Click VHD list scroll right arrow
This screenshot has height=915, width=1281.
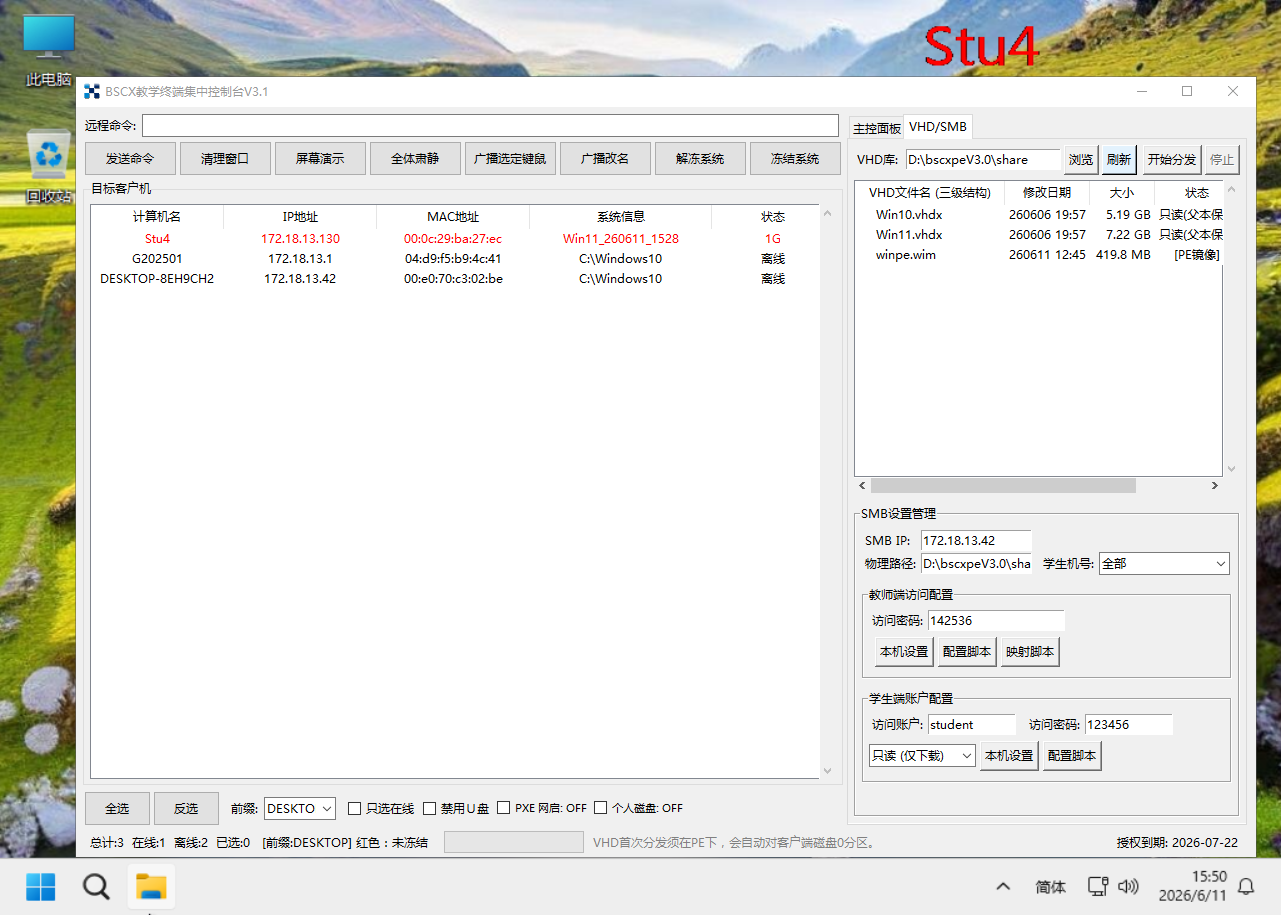[1215, 485]
